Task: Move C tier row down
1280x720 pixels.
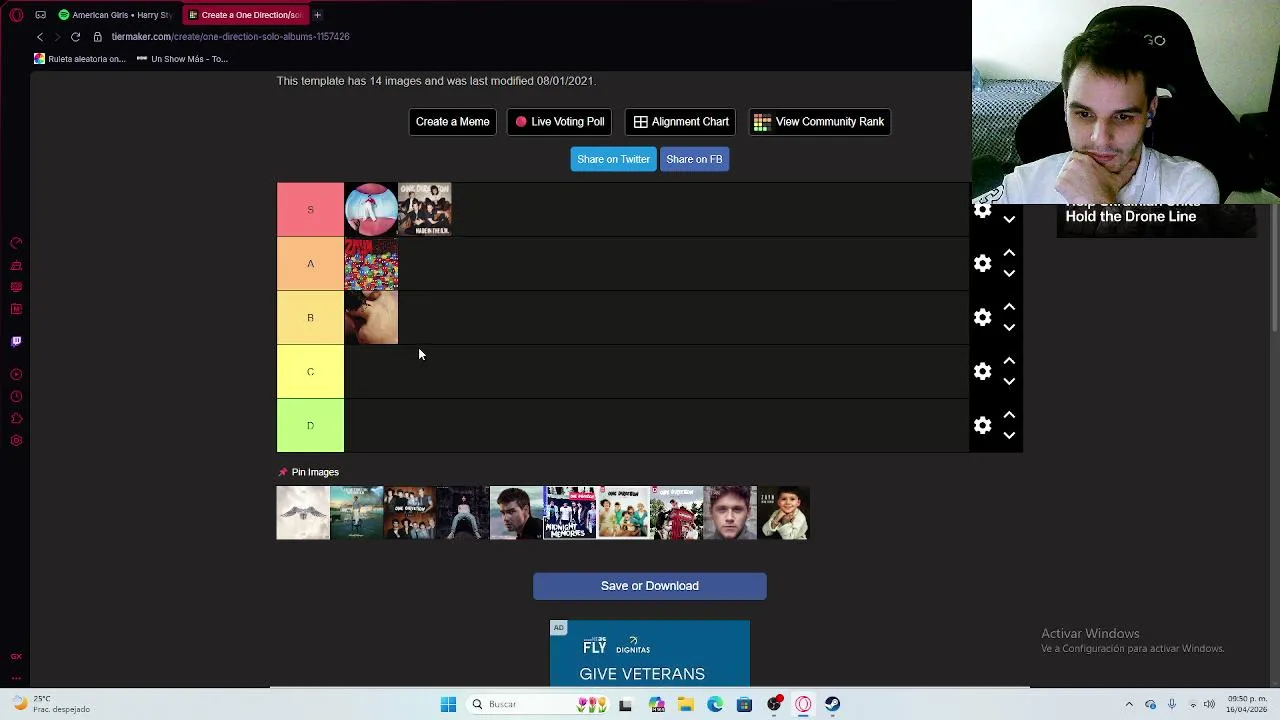Action: 1009,381
